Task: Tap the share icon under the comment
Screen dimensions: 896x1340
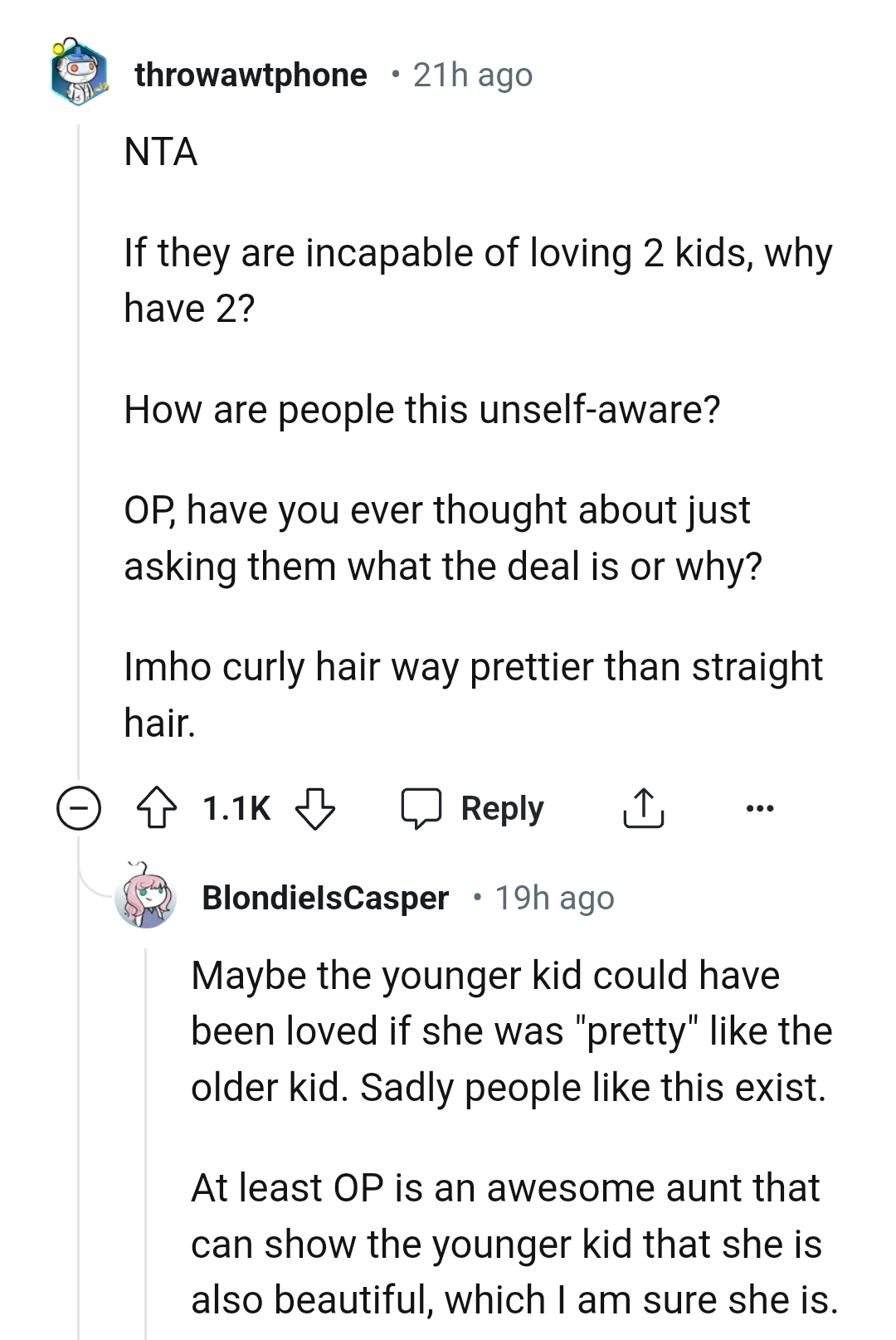Action: [x=643, y=808]
